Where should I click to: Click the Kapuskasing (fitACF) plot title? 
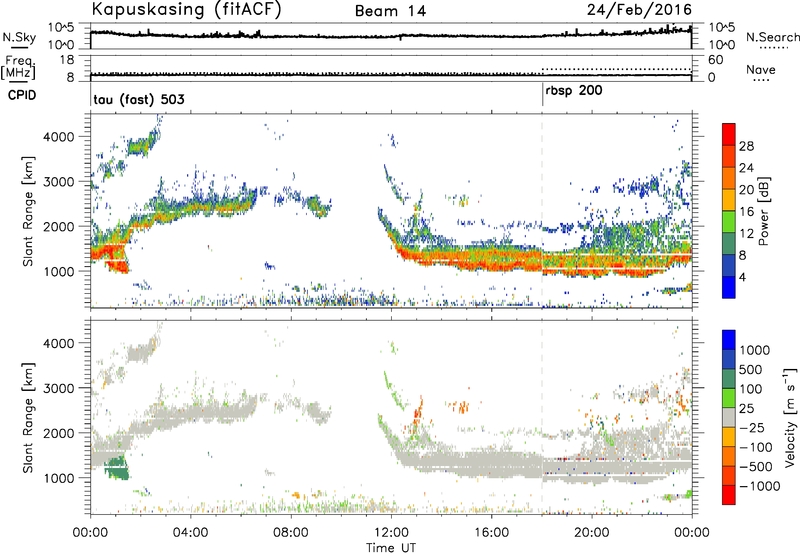pos(186,9)
